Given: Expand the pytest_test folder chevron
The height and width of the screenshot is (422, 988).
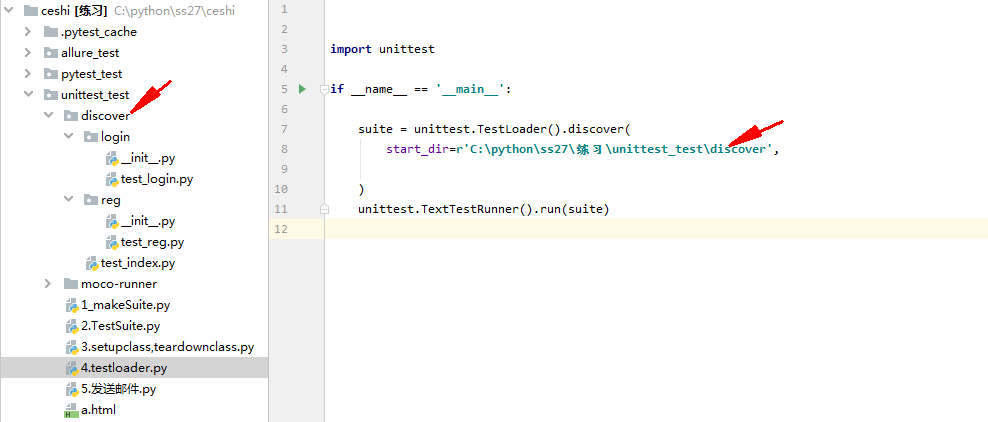Looking at the screenshot, I should click(x=28, y=74).
